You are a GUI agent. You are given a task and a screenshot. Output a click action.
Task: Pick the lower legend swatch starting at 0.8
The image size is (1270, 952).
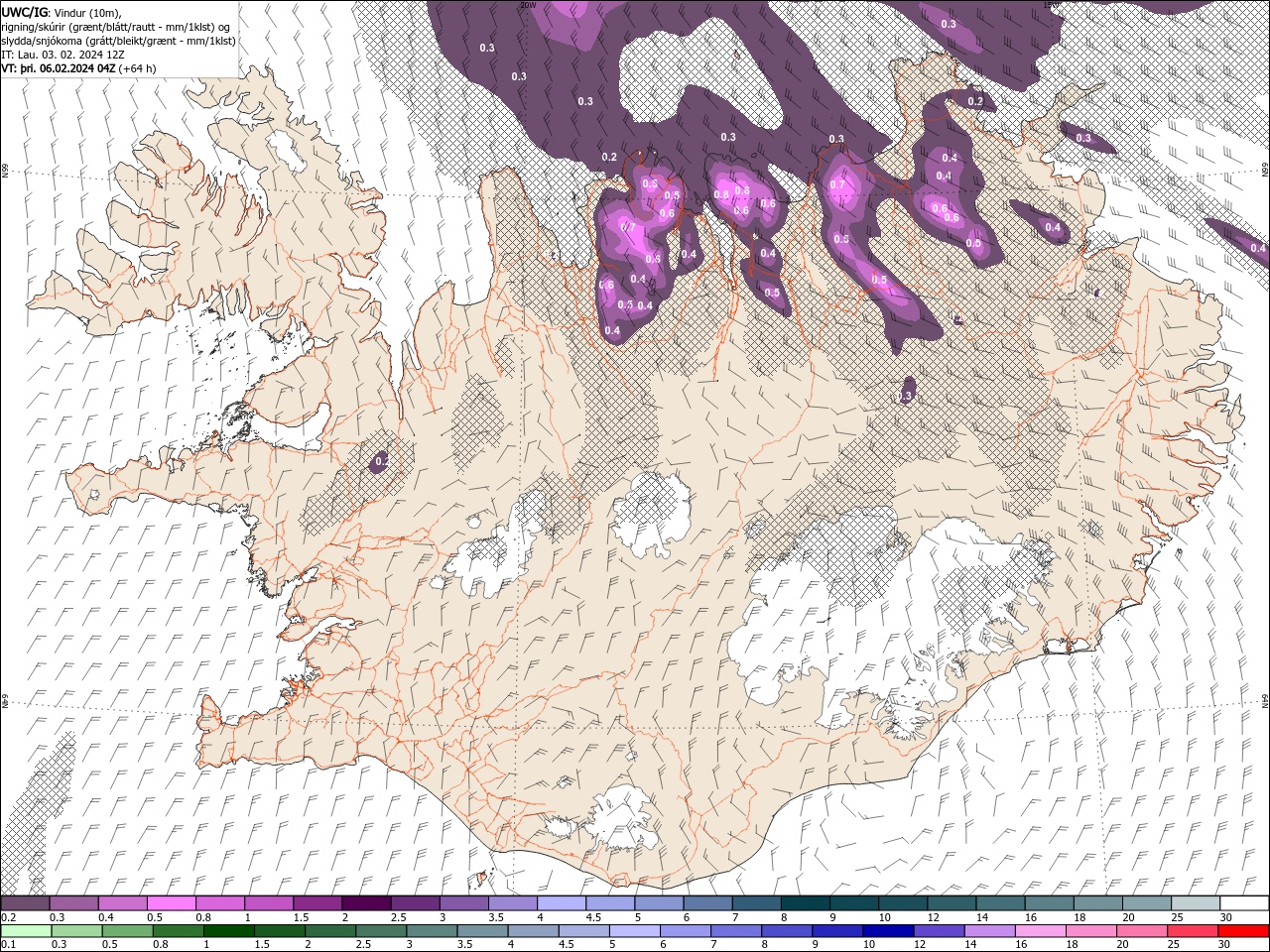click(178, 931)
